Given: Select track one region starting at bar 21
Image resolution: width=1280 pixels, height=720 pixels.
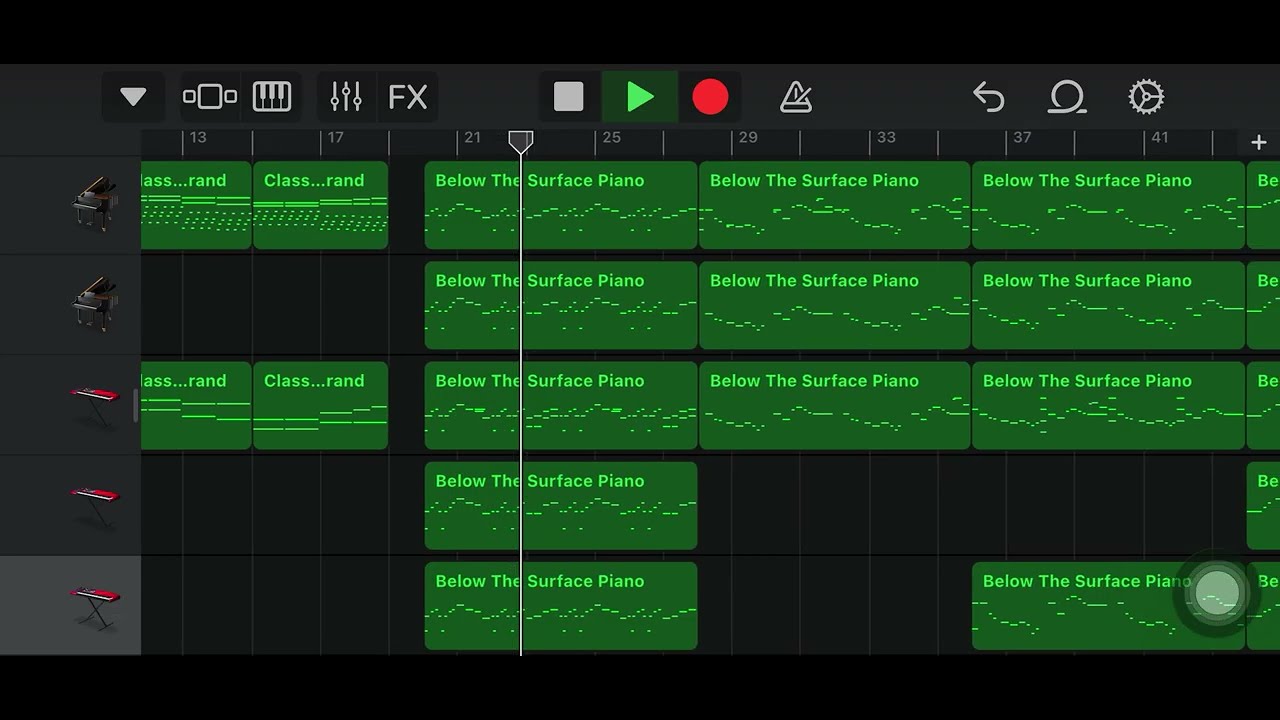Looking at the screenshot, I should tap(561, 205).
